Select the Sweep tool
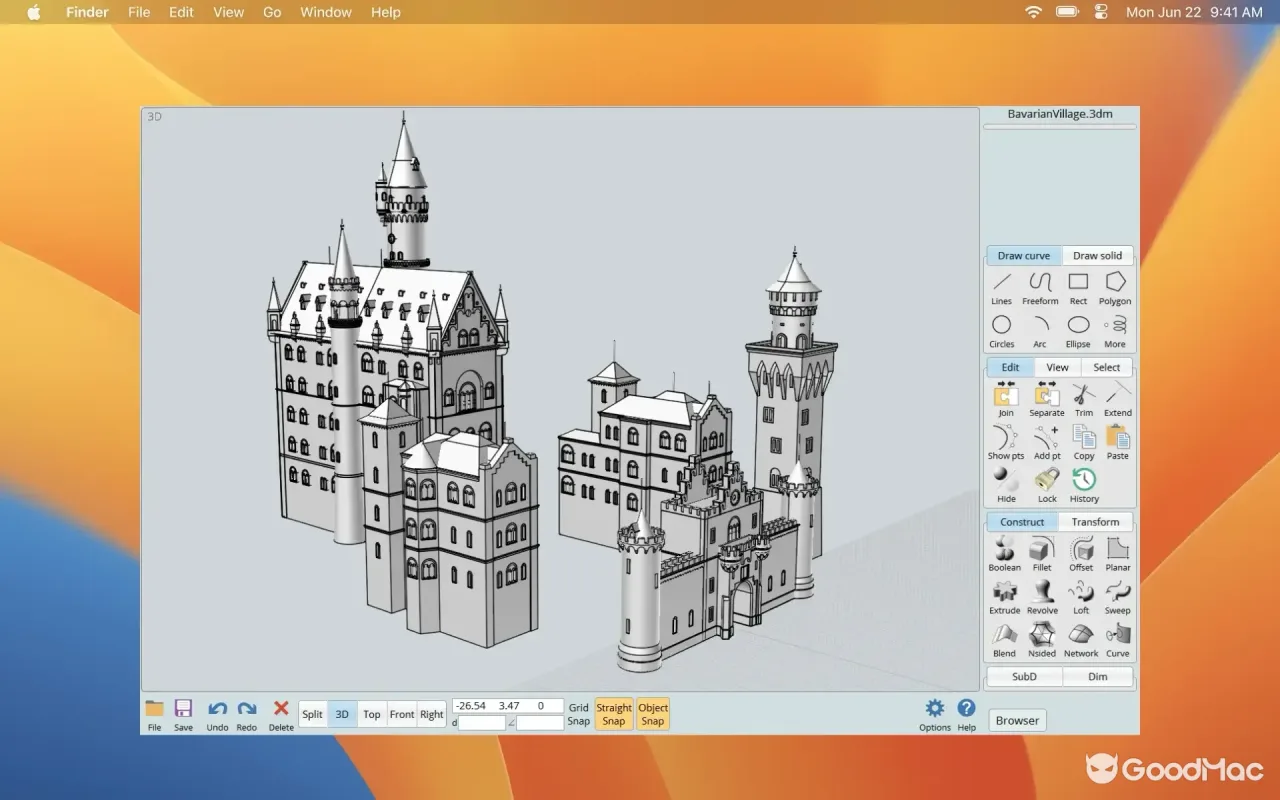Image resolution: width=1280 pixels, height=800 pixels. click(1118, 598)
